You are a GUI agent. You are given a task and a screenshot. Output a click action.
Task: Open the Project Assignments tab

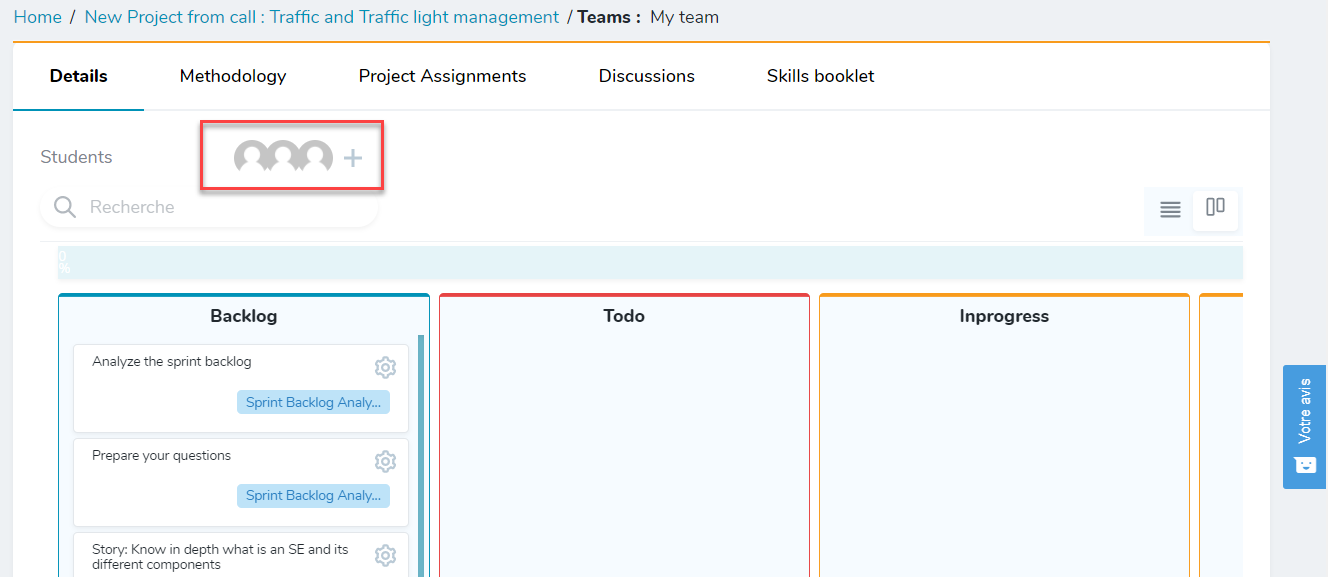(x=442, y=76)
